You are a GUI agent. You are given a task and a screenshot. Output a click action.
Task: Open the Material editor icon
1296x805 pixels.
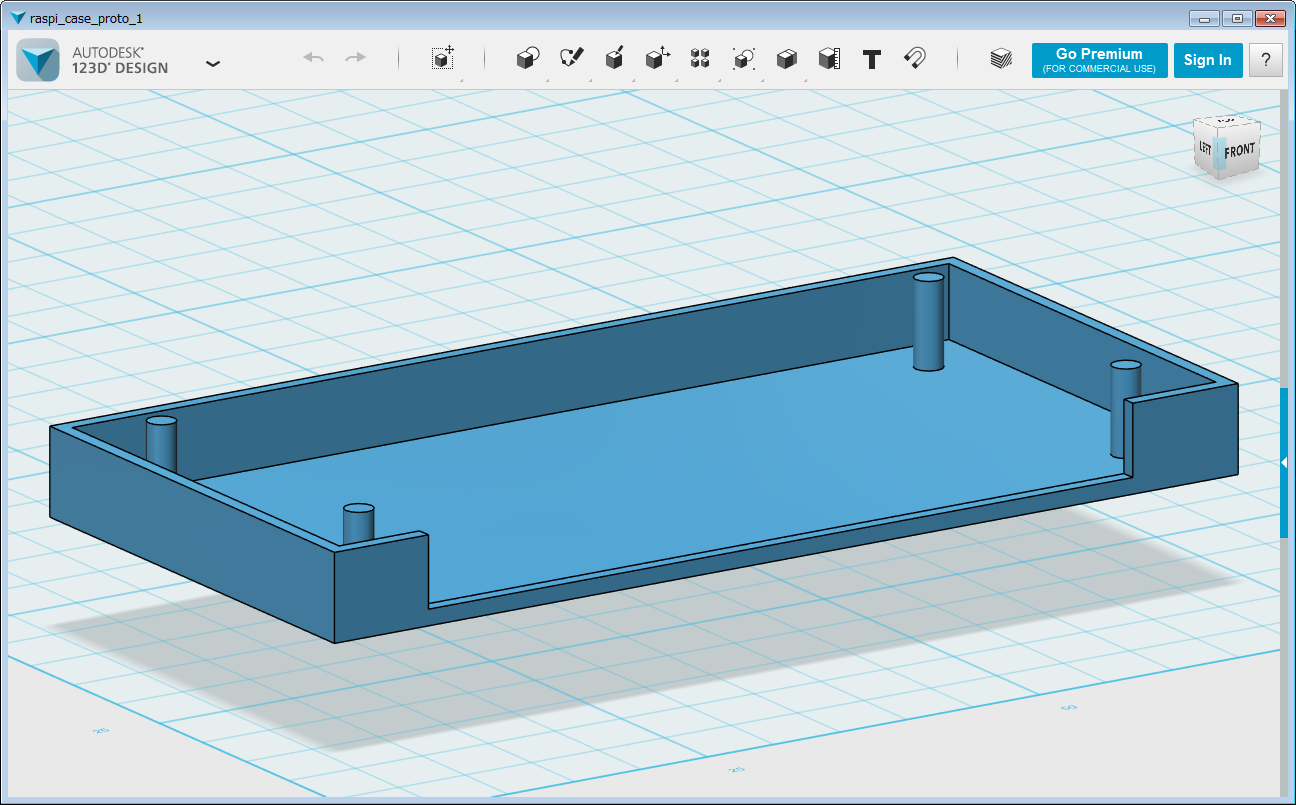pos(1001,59)
